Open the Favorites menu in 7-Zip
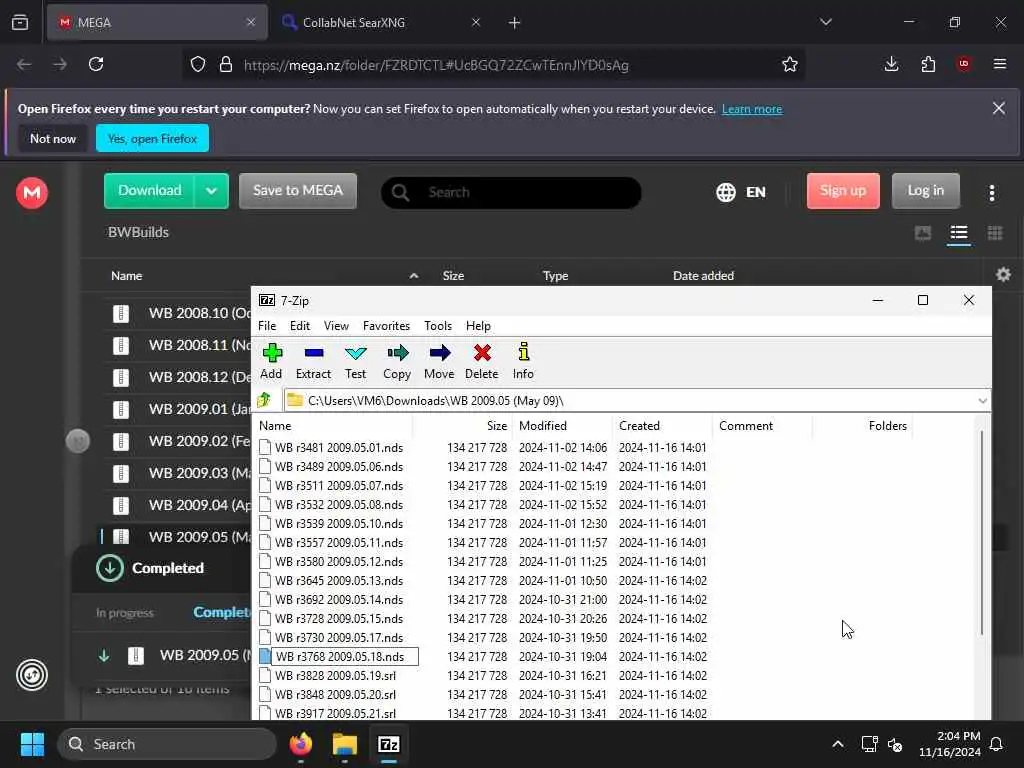The image size is (1024, 768). pos(386,325)
